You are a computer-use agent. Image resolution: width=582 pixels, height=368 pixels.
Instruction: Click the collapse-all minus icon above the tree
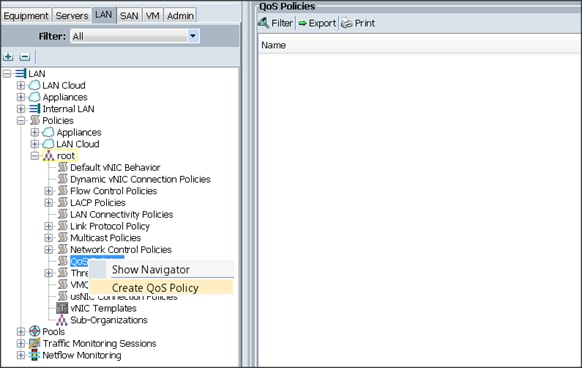pos(24,57)
